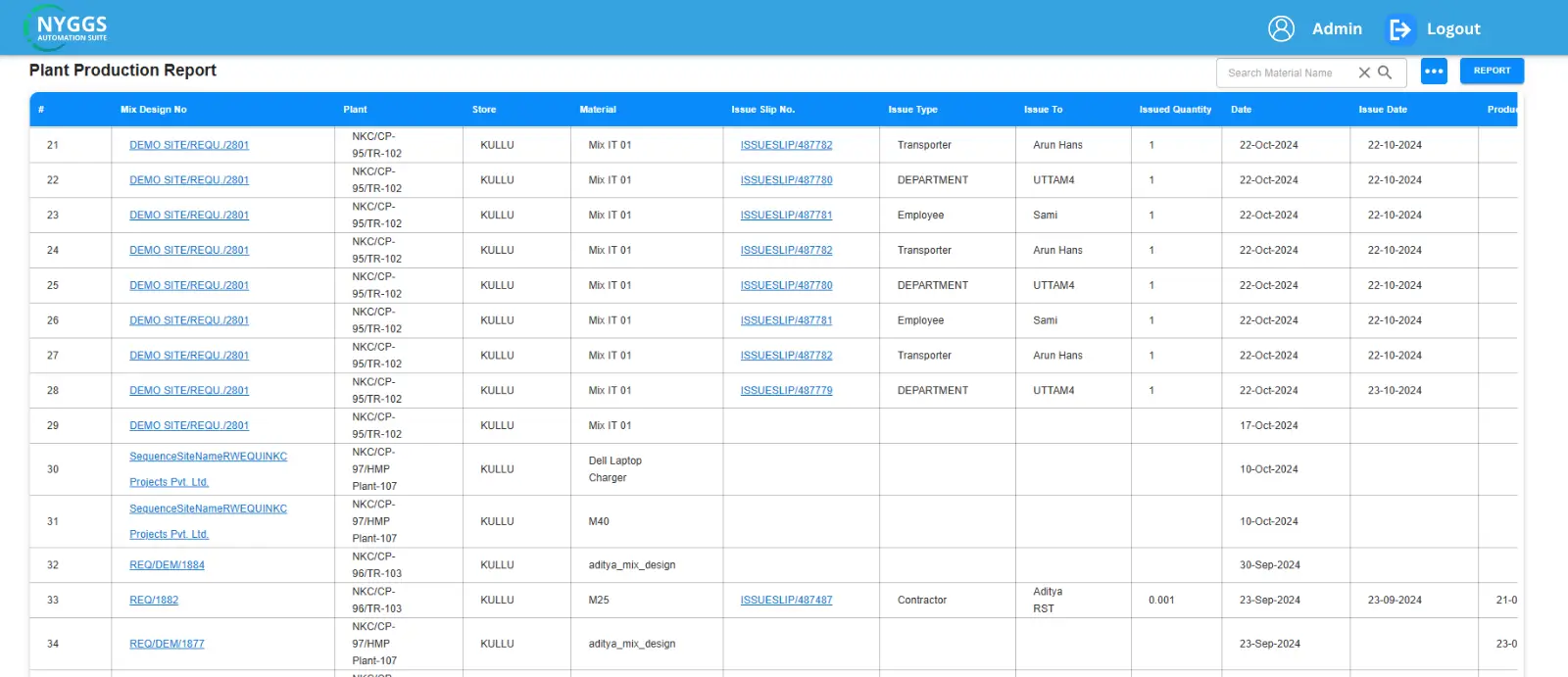The image size is (1568, 677).
Task: Open DEMO SITE/REQU./2801 link in row 29
Action: (x=189, y=425)
